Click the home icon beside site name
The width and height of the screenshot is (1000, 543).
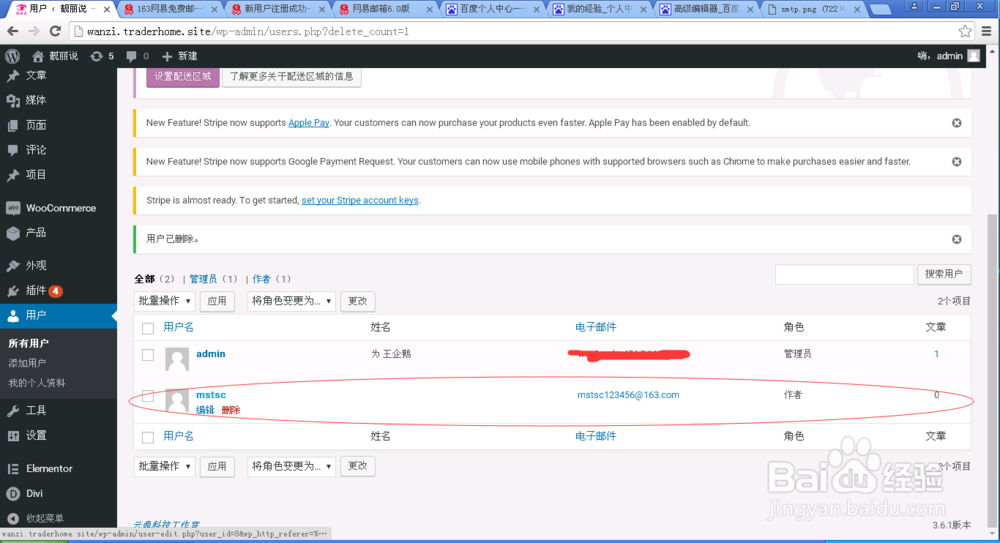pyautogui.click(x=38, y=56)
